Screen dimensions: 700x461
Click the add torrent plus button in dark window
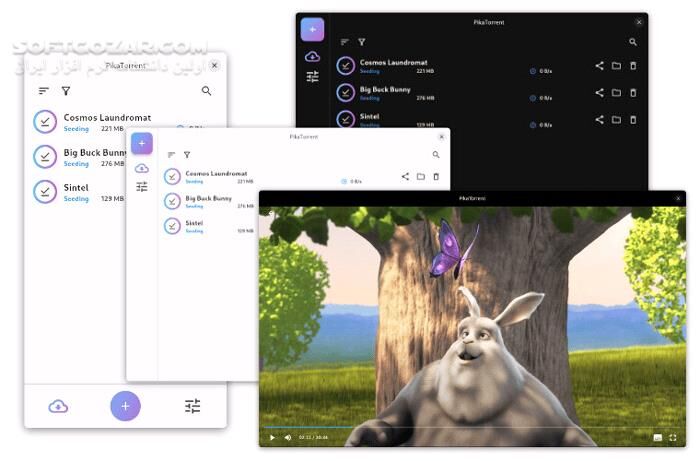(x=312, y=29)
